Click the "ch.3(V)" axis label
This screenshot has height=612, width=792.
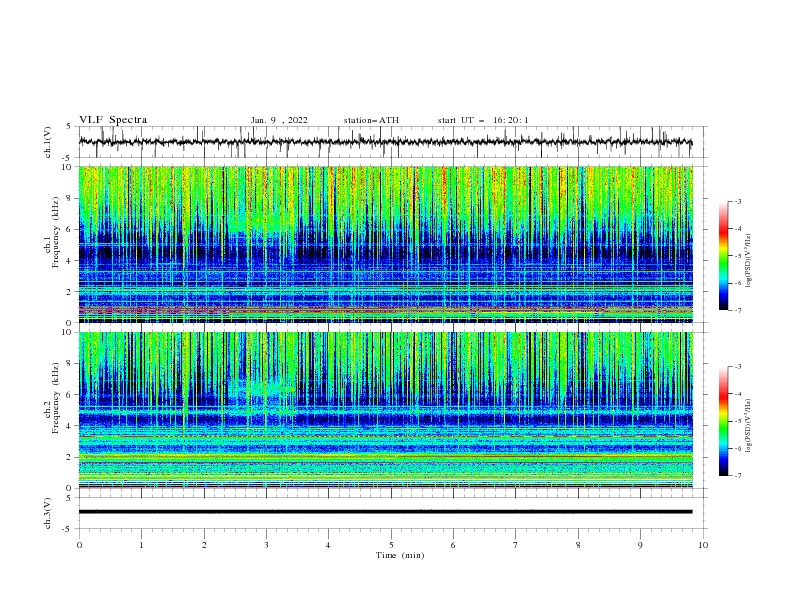[48, 513]
